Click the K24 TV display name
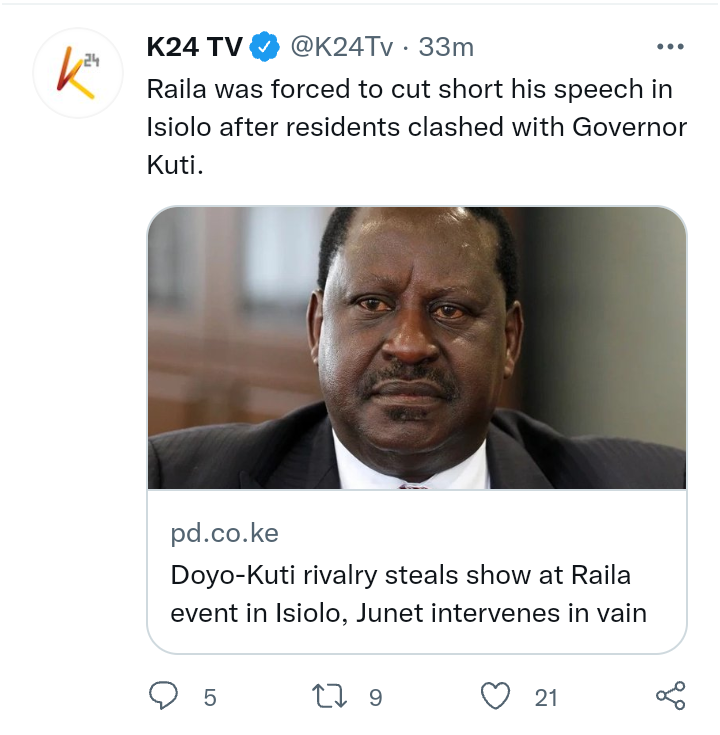Viewport: 720px width, 735px height. (195, 47)
